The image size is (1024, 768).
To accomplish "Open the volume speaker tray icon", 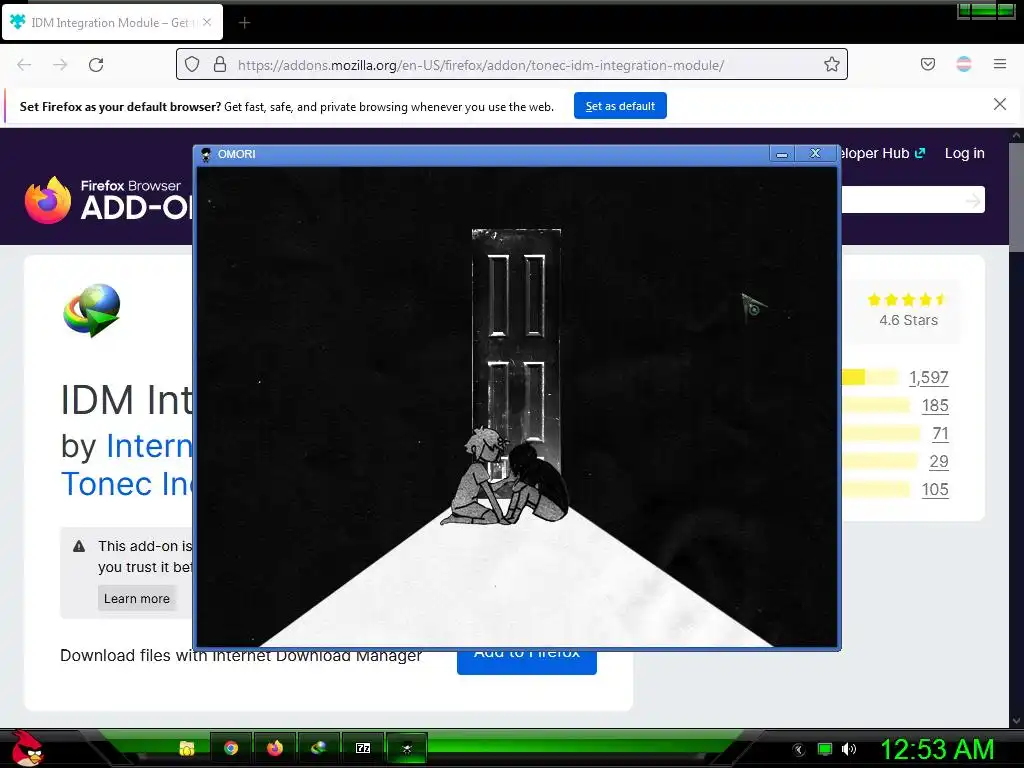I will [x=848, y=749].
